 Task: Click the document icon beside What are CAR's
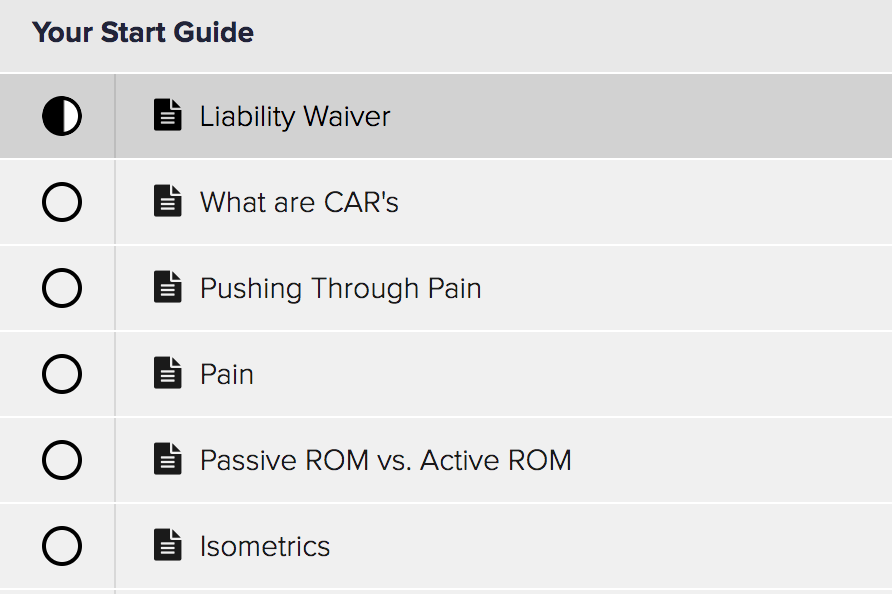tap(168, 201)
